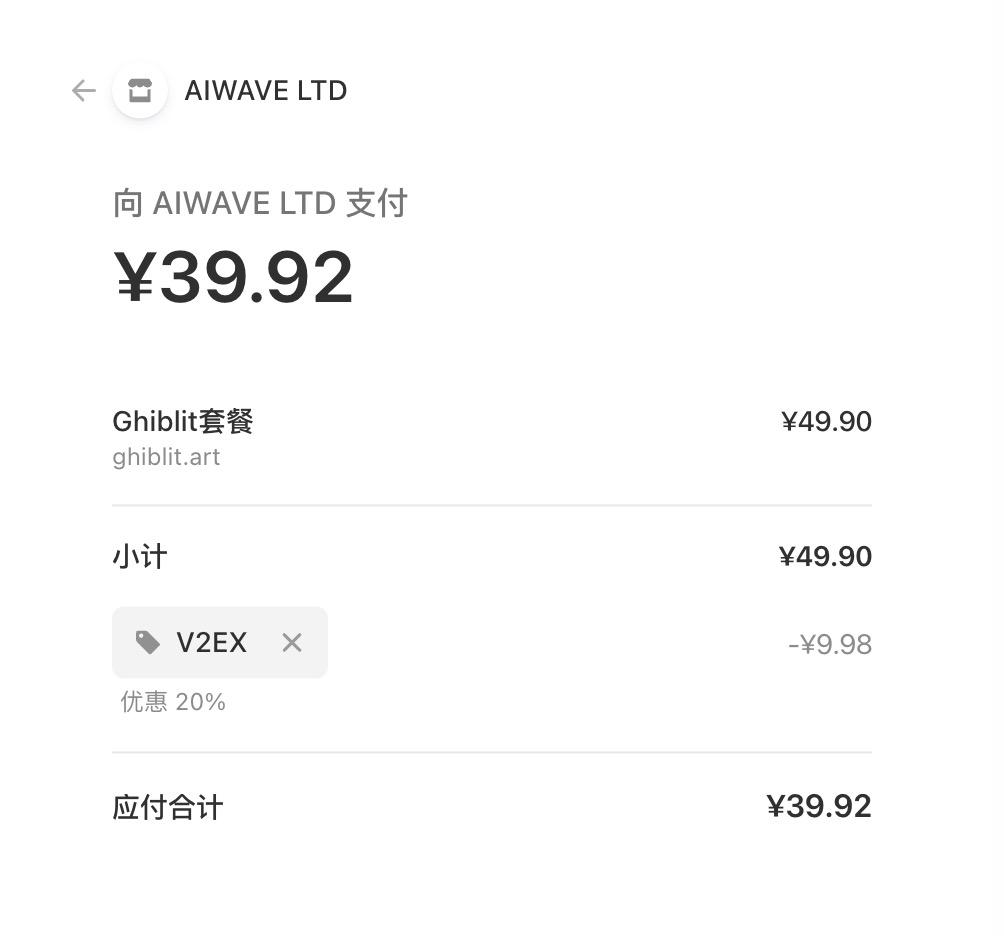The width and height of the screenshot is (1004, 936).
Task: Click the 小计 subtotal label
Action: pyautogui.click(x=140, y=557)
